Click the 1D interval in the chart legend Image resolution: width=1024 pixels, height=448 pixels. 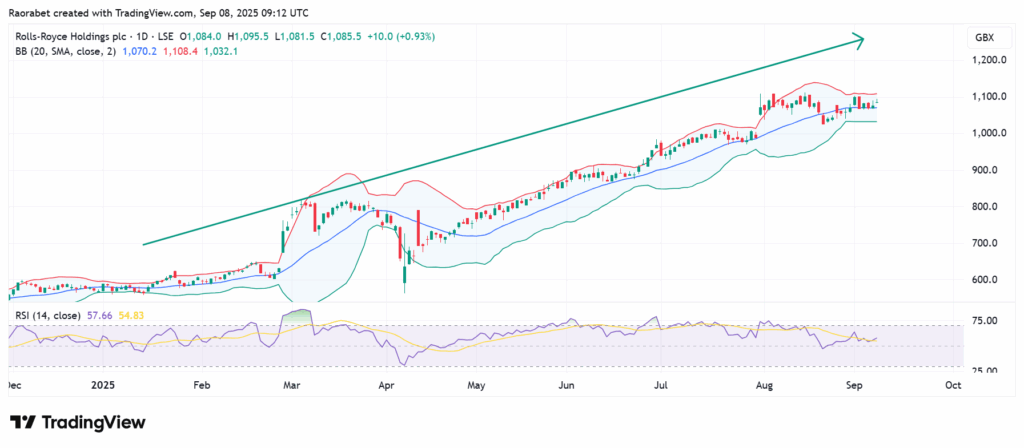(x=142, y=36)
